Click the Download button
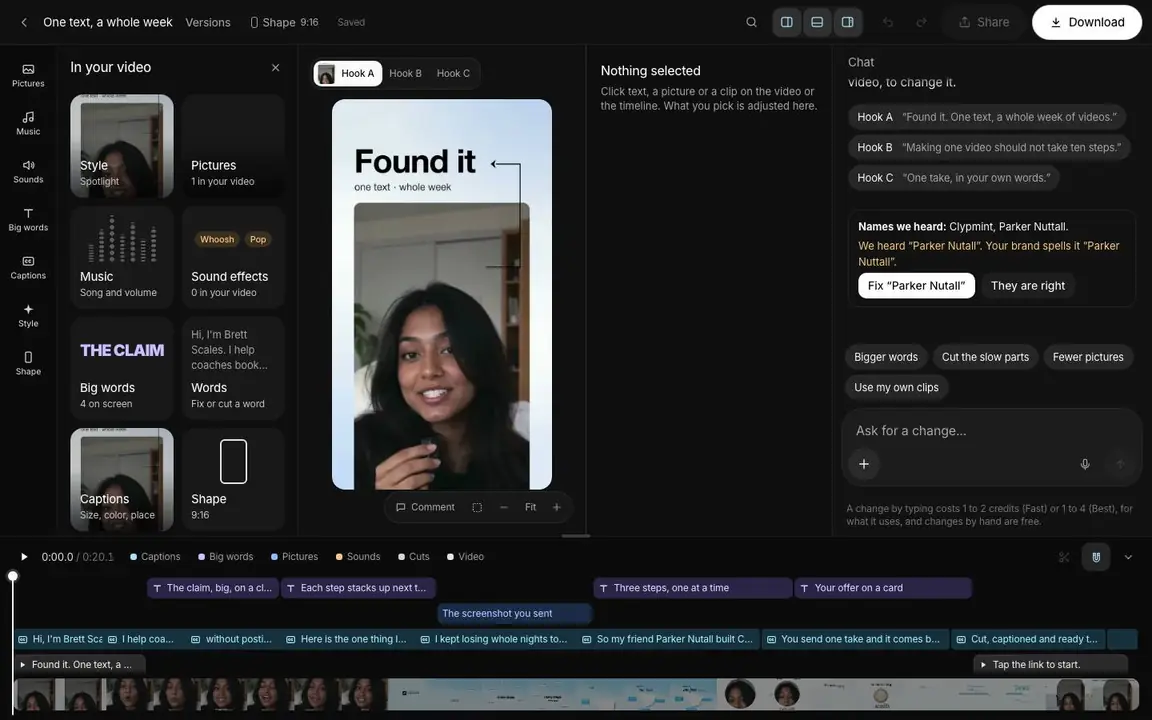Image resolution: width=1152 pixels, height=720 pixels. click(1087, 22)
